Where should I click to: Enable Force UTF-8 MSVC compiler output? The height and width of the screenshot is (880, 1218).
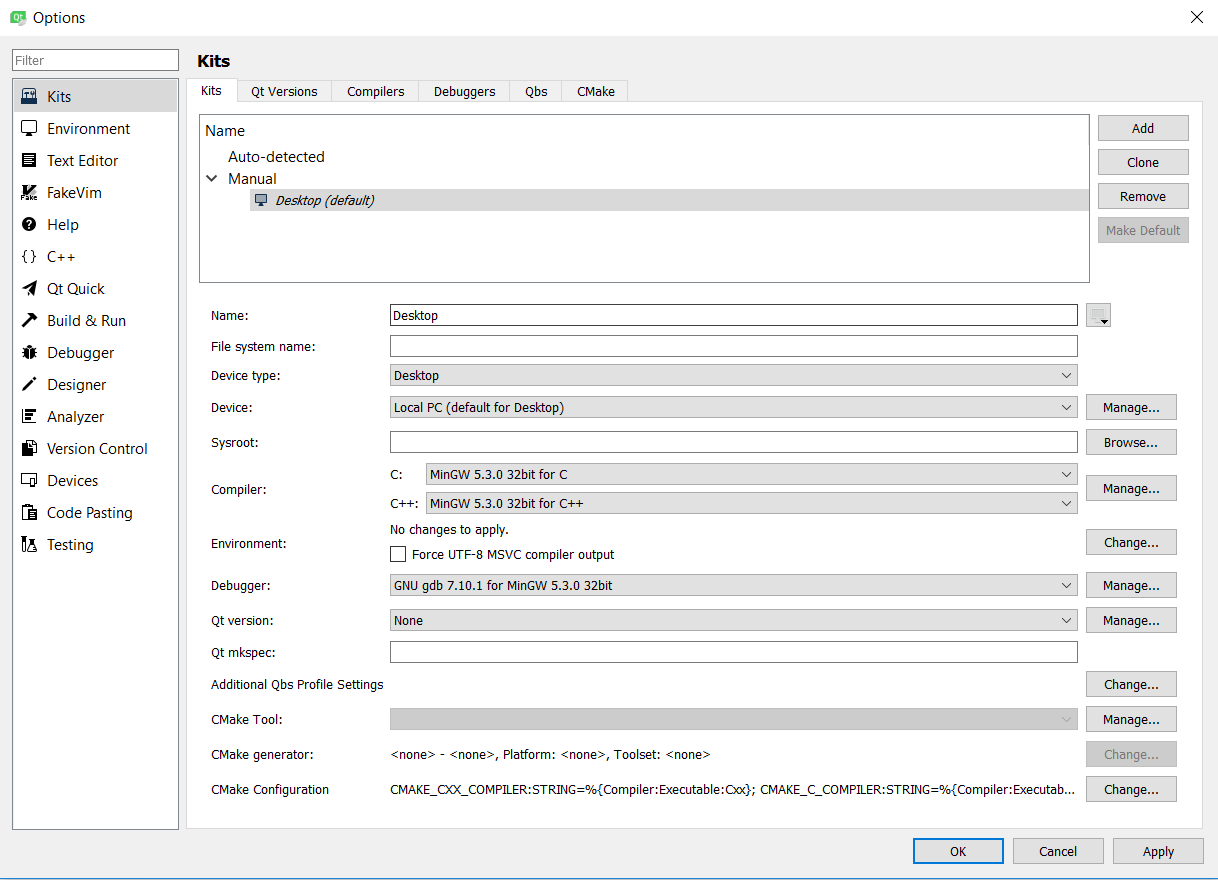coord(398,554)
